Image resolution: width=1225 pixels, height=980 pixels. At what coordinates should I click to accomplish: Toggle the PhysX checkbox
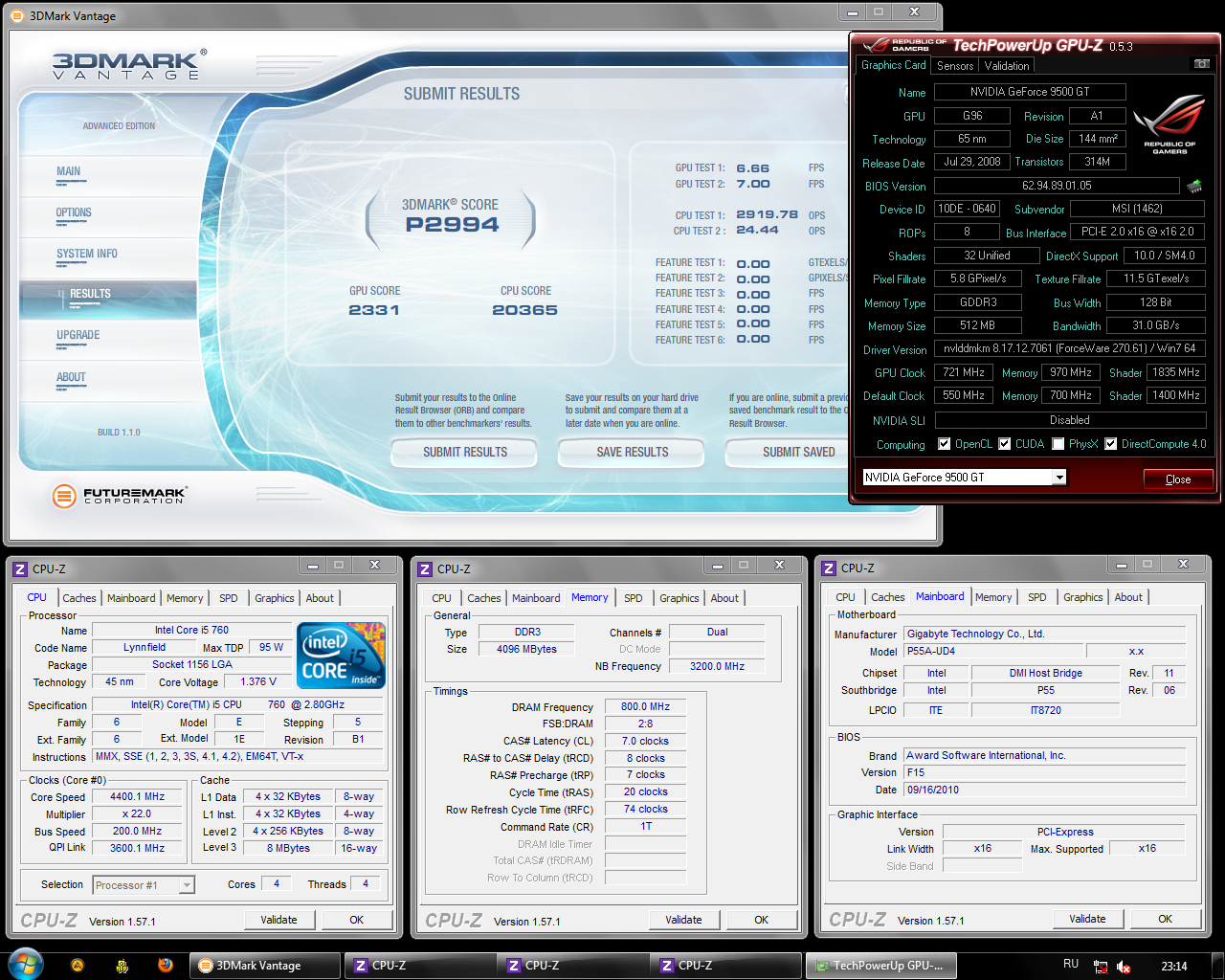click(1058, 444)
